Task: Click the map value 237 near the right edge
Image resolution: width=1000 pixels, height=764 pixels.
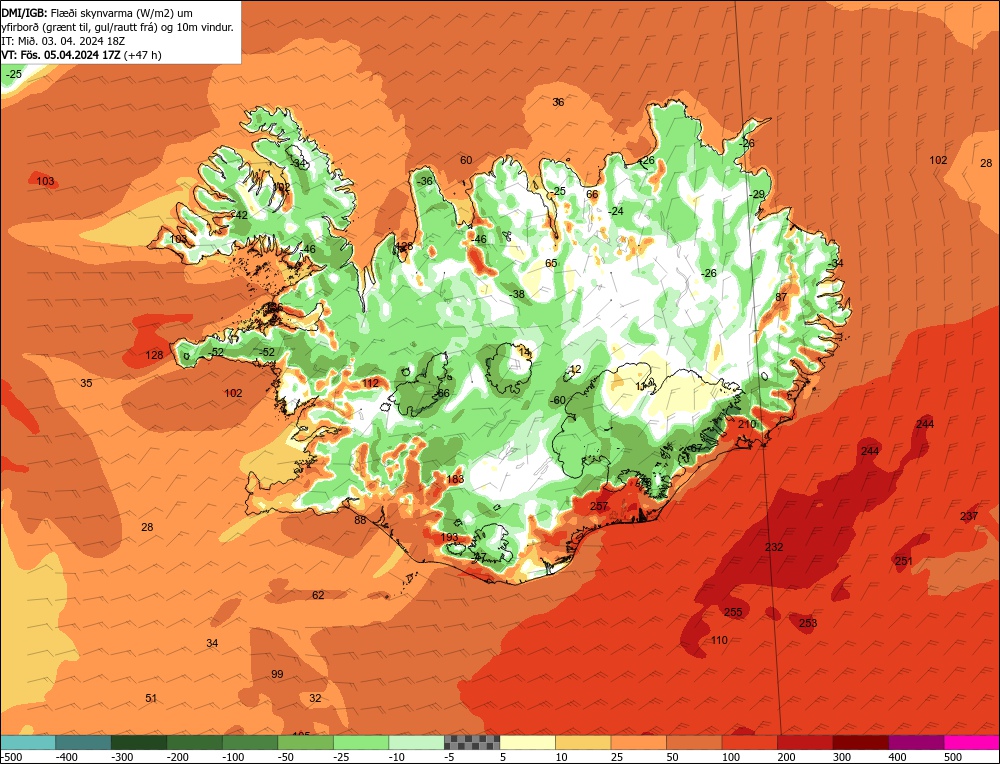Action: [x=969, y=516]
